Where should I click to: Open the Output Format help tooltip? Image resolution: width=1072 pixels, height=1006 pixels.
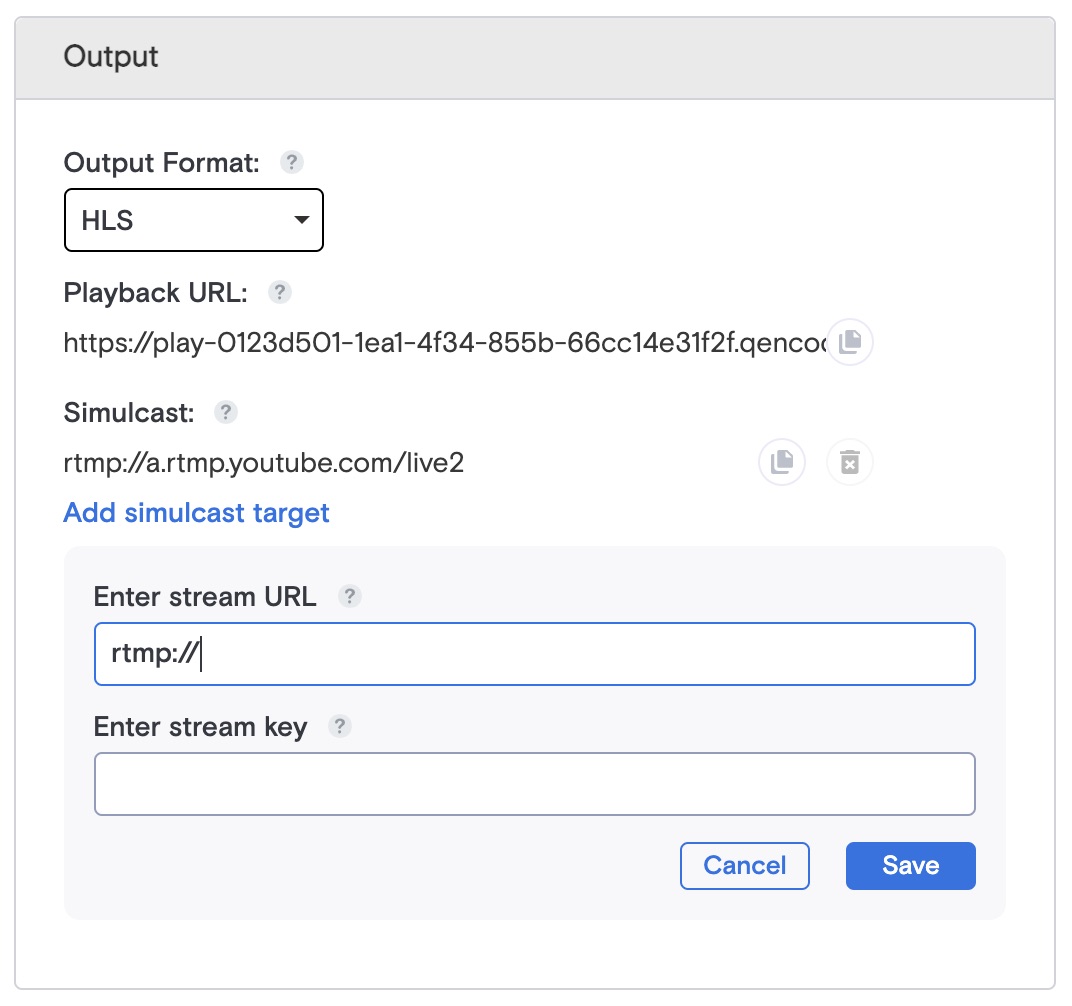click(290, 161)
